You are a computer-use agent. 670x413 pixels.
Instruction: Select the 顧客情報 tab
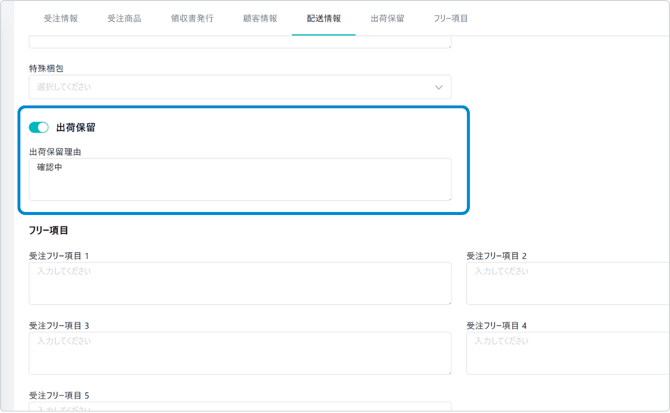(260, 19)
